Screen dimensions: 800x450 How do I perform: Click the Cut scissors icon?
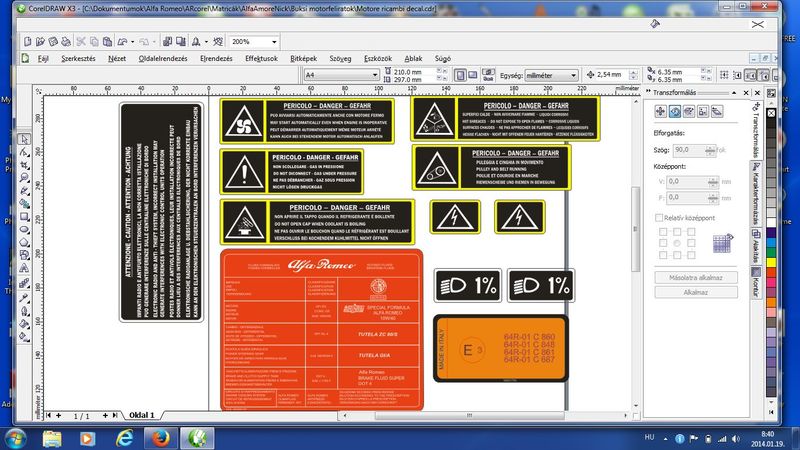click(x=81, y=41)
